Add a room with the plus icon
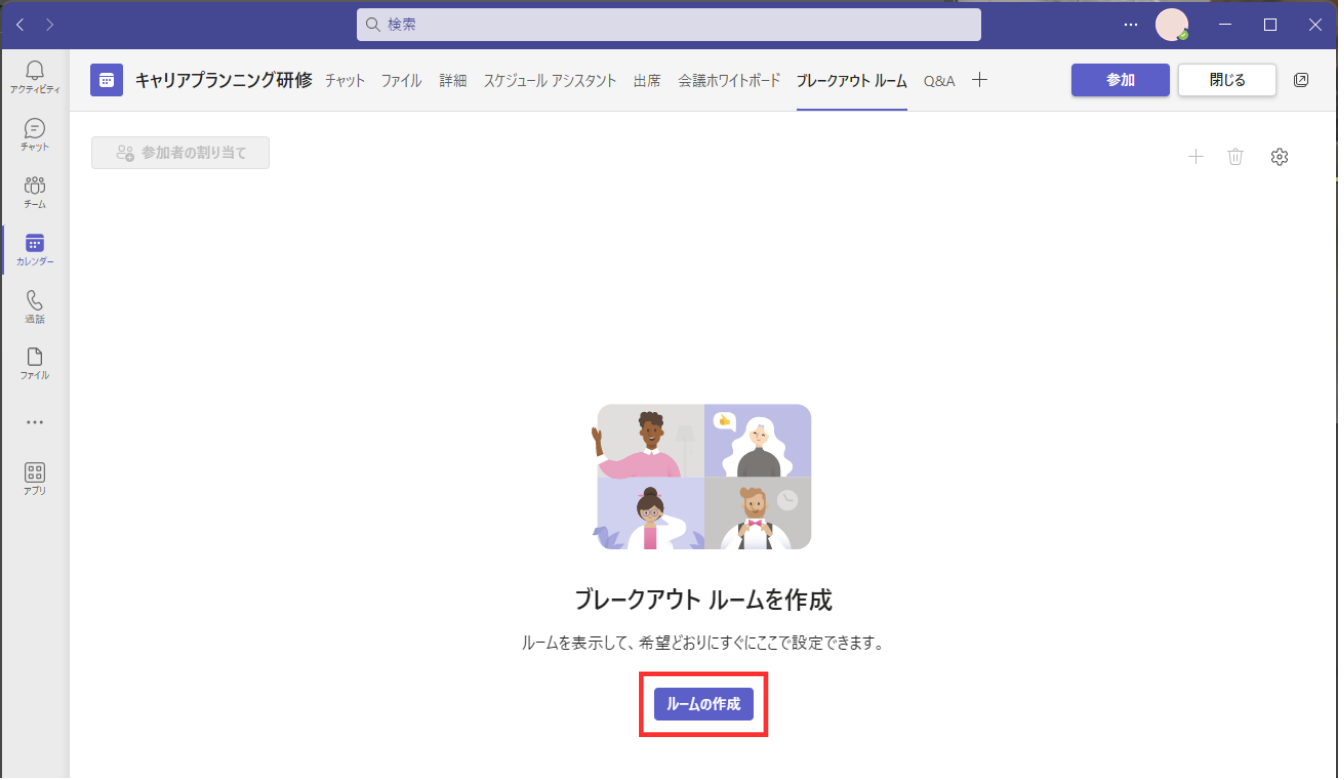 coord(1195,156)
